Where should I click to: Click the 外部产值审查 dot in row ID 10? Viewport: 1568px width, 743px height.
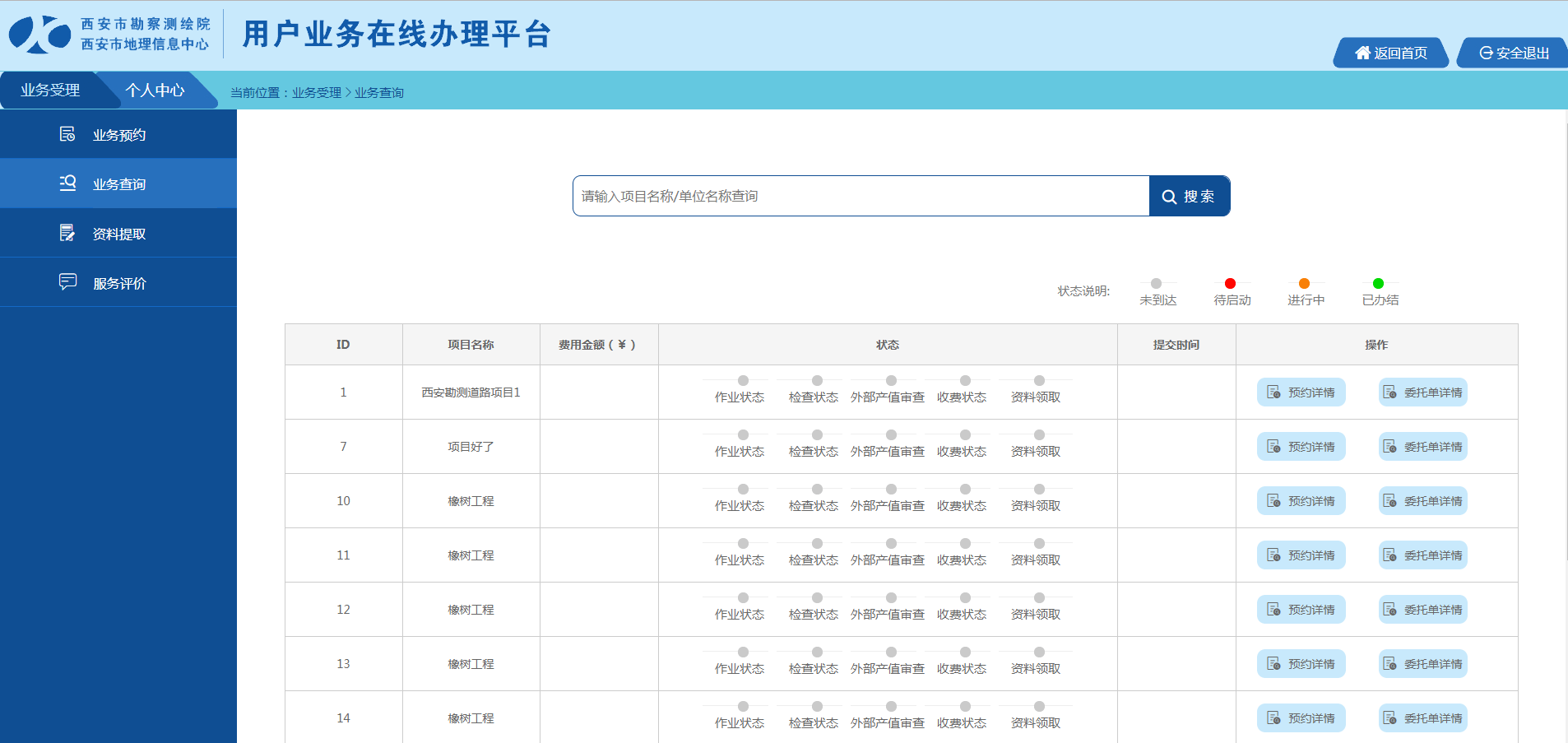pos(891,489)
